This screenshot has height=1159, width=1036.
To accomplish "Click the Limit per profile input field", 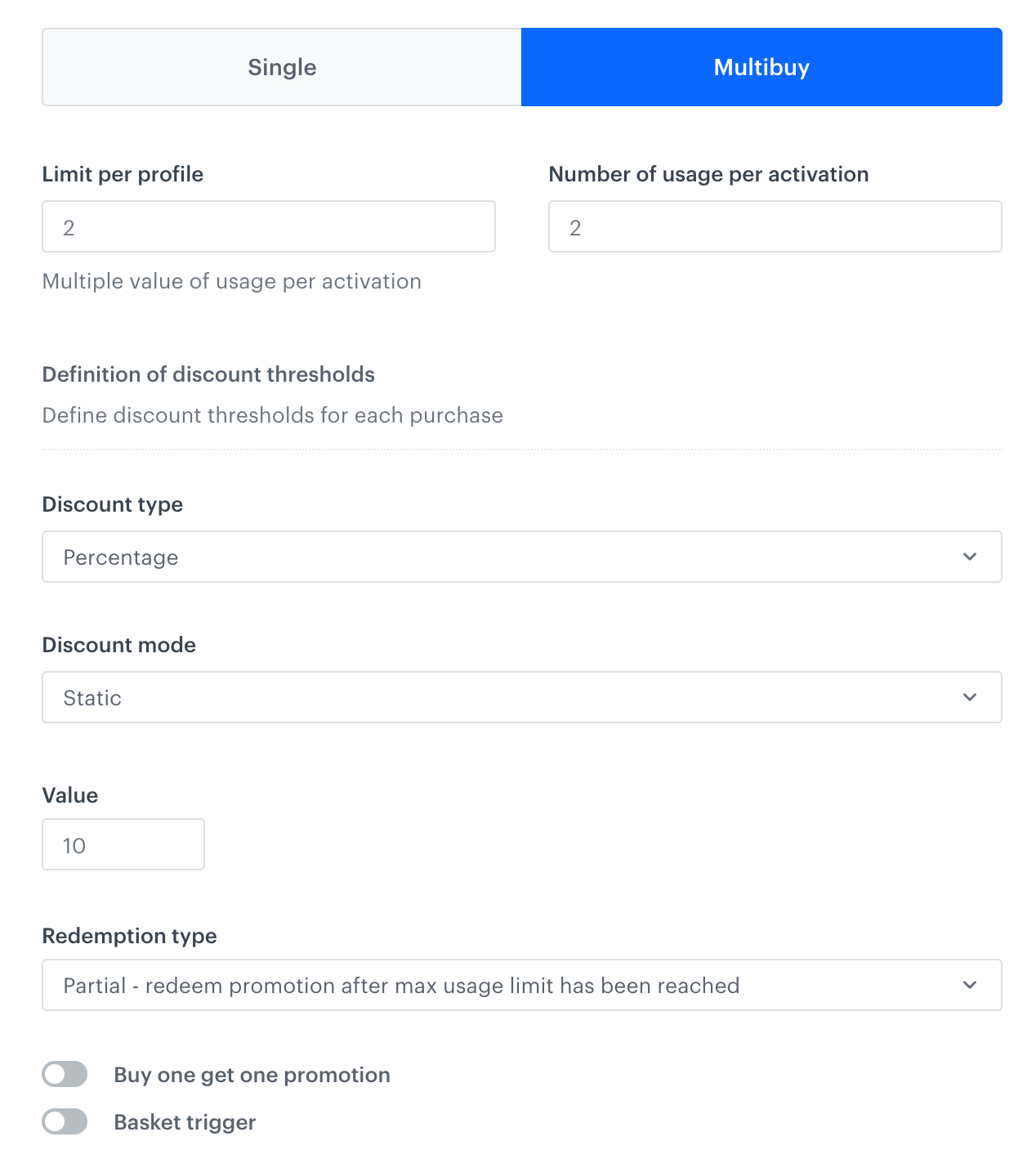I will pos(268,226).
